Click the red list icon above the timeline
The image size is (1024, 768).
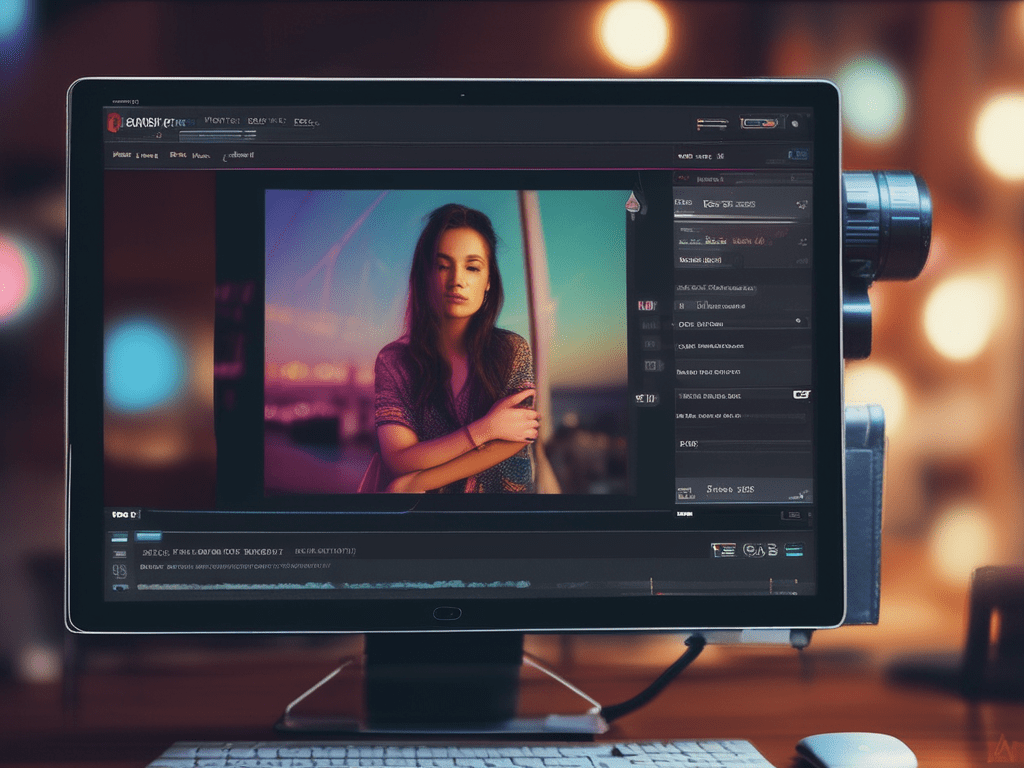[x=723, y=549]
